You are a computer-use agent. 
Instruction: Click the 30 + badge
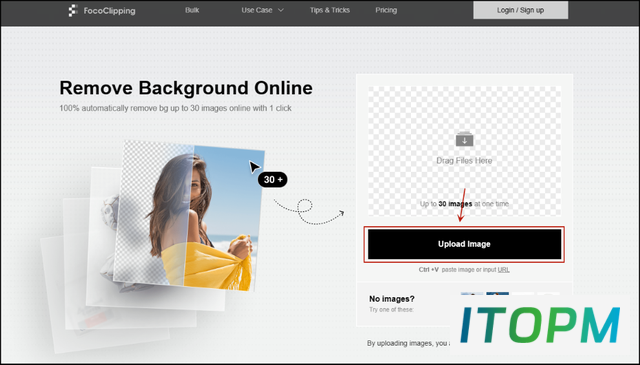click(273, 180)
